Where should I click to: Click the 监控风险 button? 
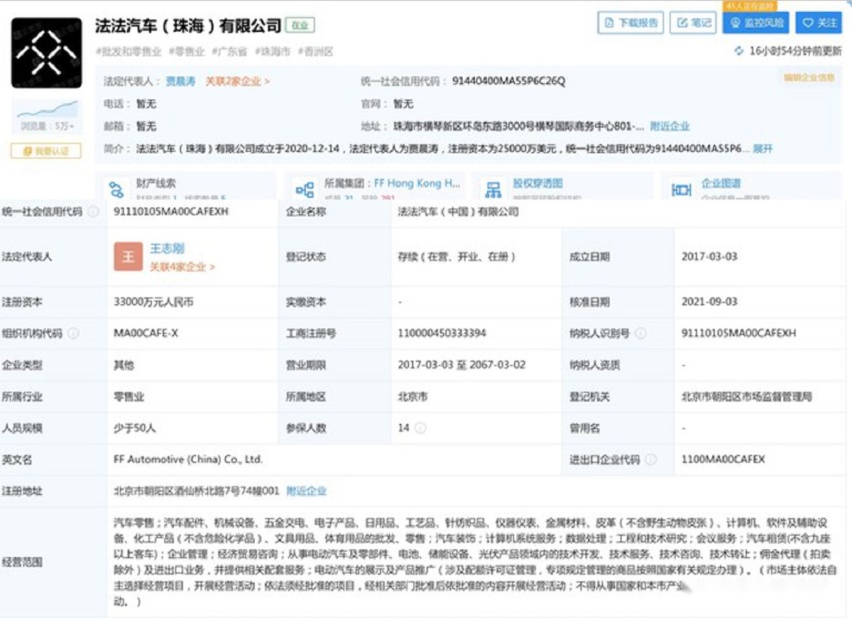pyautogui.click(x=756, y=23)
